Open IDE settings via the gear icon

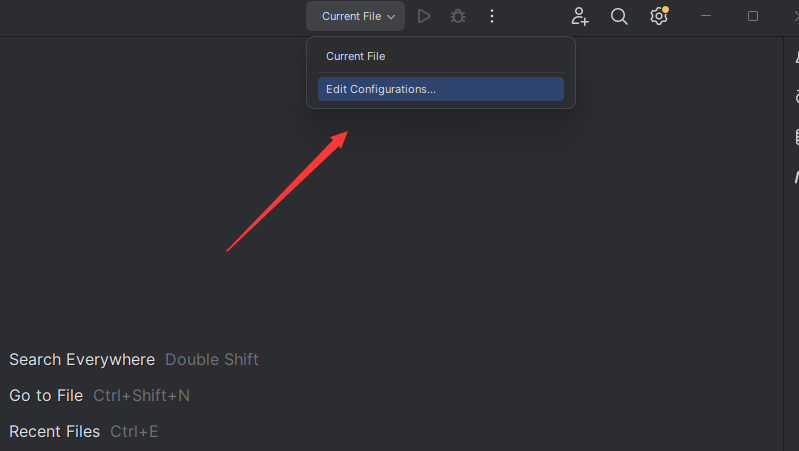tap(658, 16)
